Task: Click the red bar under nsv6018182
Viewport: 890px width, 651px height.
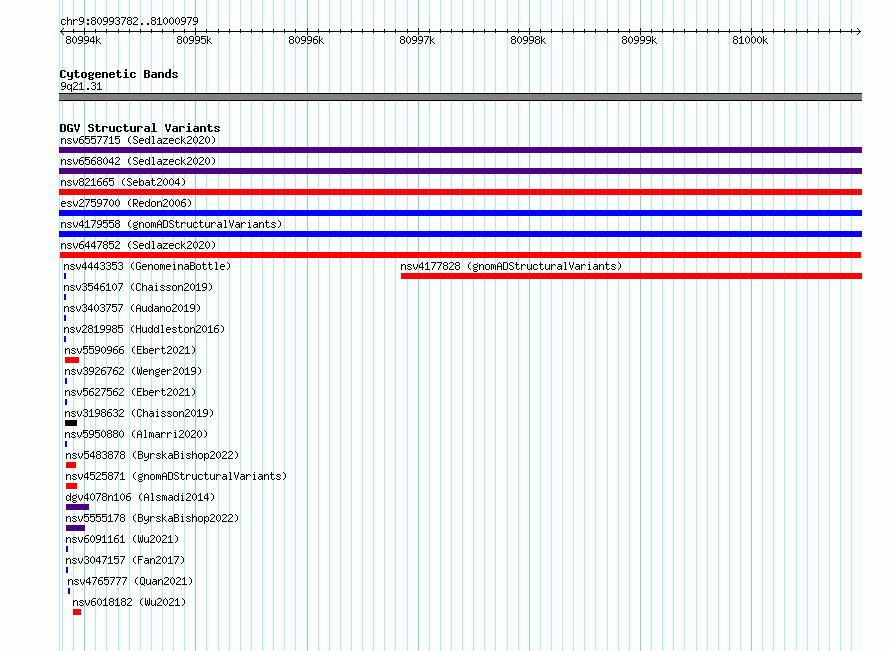Action: click(77, 612)
